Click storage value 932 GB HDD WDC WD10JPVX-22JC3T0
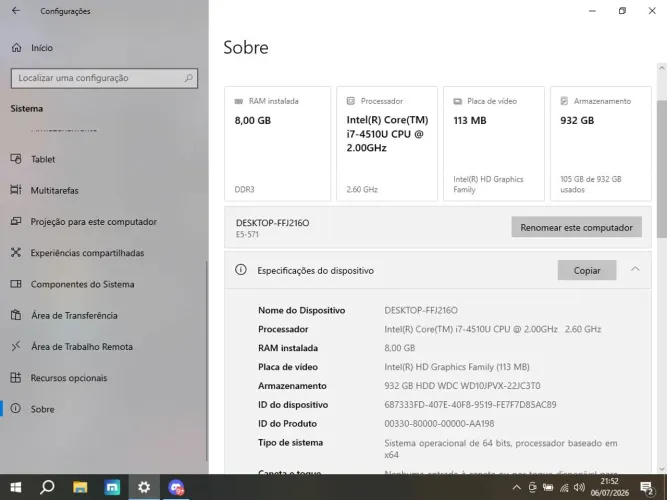The height and width of the screenshot is (500, 667). (462, 386)
